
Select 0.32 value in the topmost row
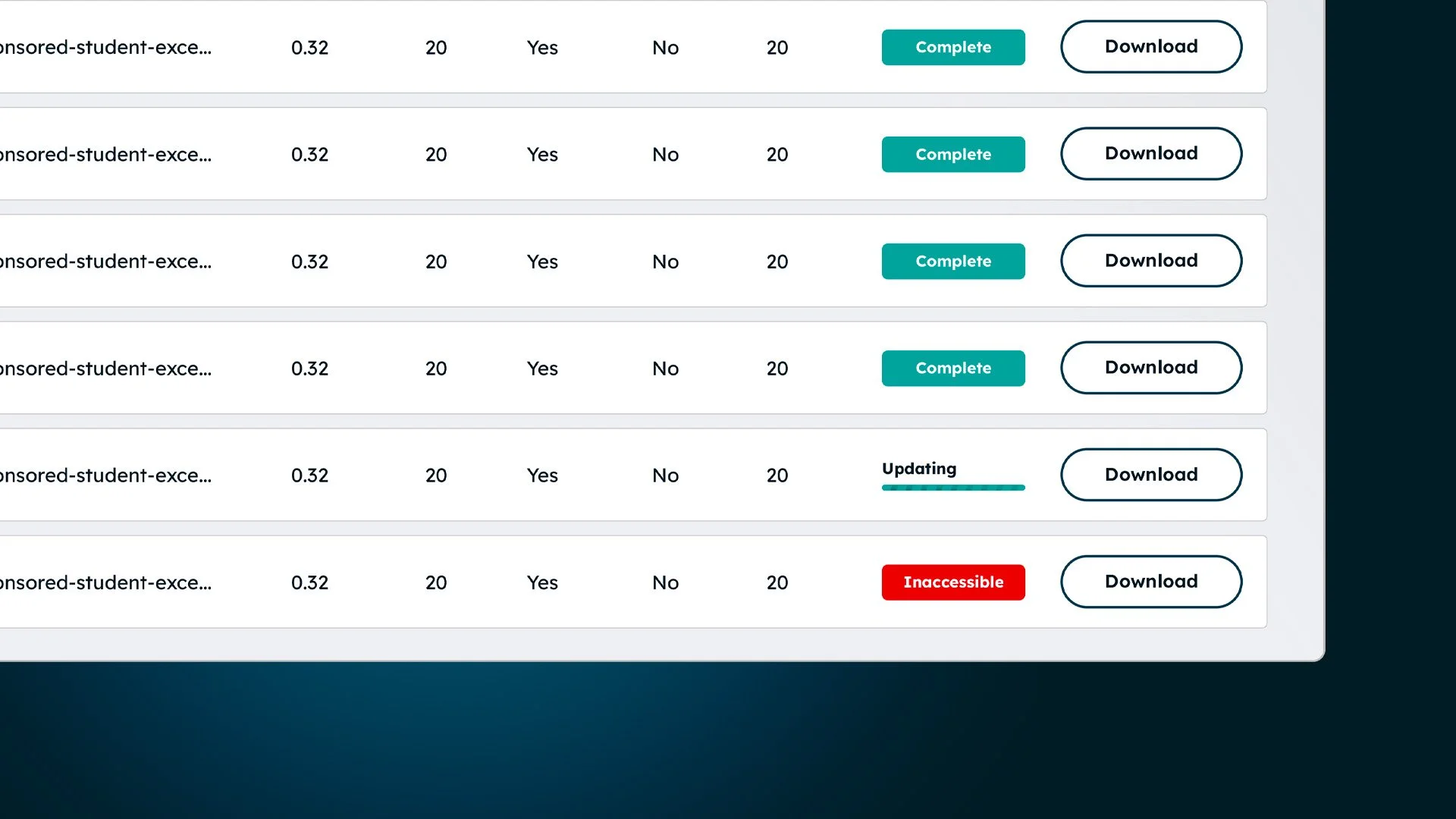(x=309, y=48)
